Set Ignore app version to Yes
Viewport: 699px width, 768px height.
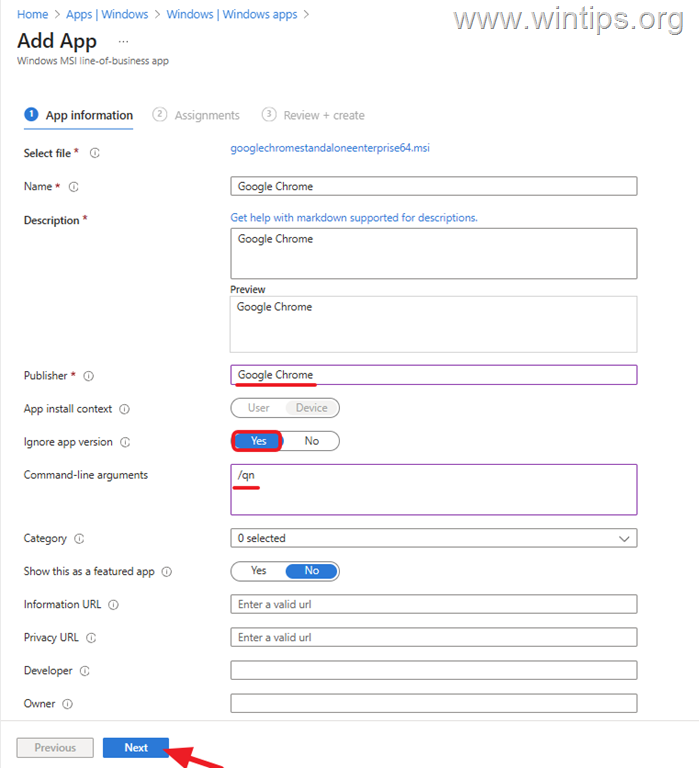click(x=258, y=441)
